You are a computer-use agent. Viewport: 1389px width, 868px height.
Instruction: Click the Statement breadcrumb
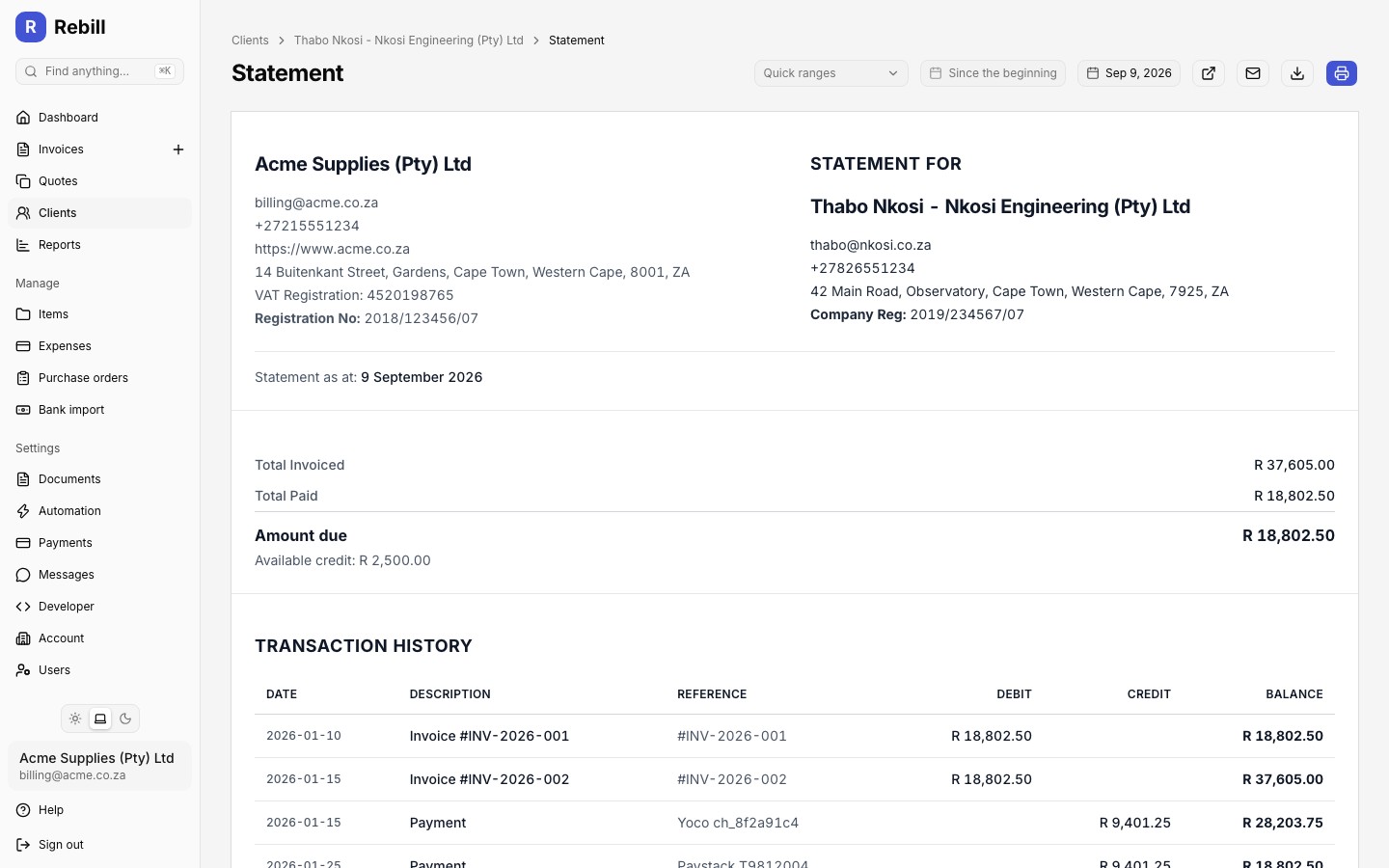tap(577, 41)
